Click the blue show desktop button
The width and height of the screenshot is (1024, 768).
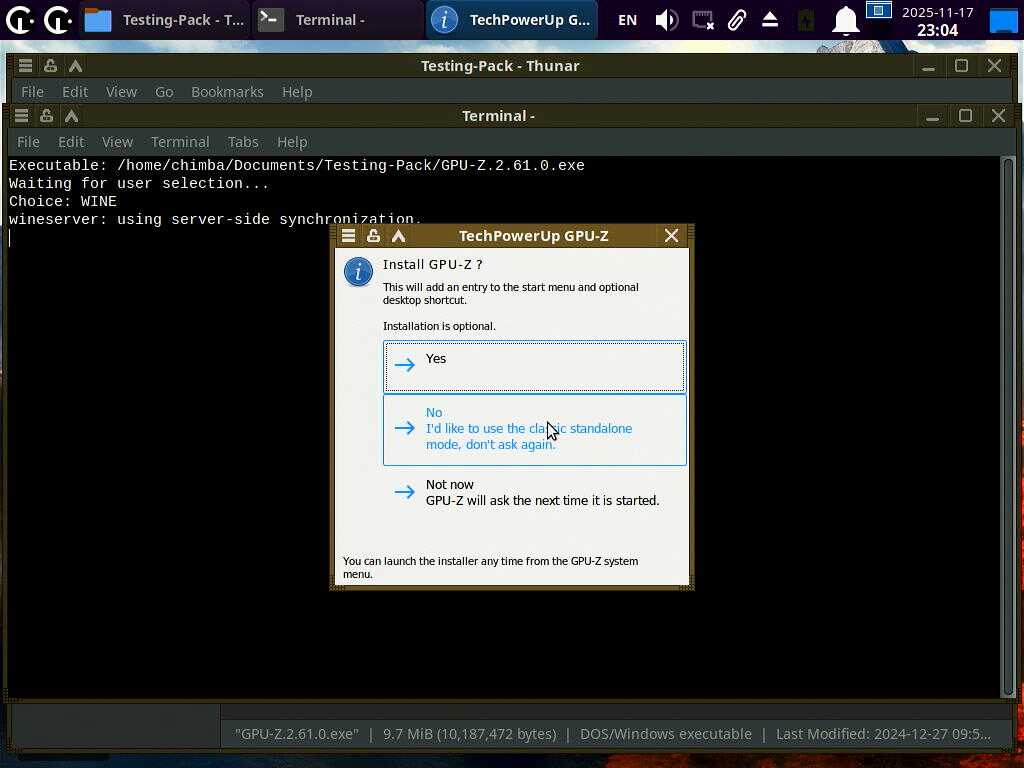tap(1004, 20)
